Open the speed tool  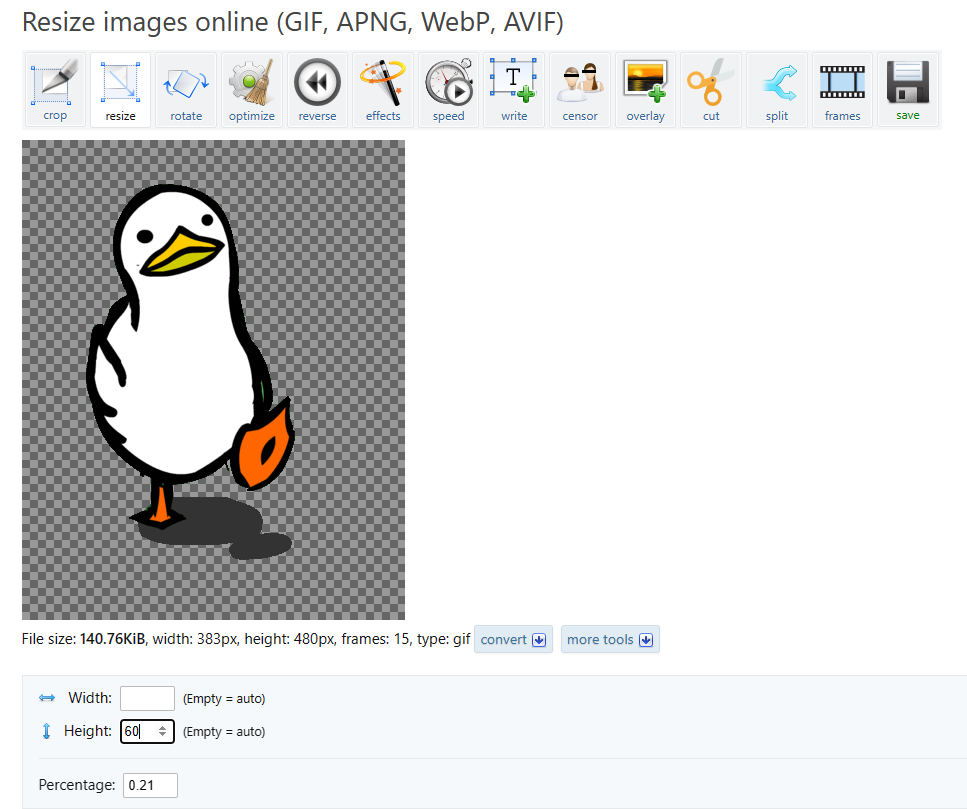click(448, 90)
